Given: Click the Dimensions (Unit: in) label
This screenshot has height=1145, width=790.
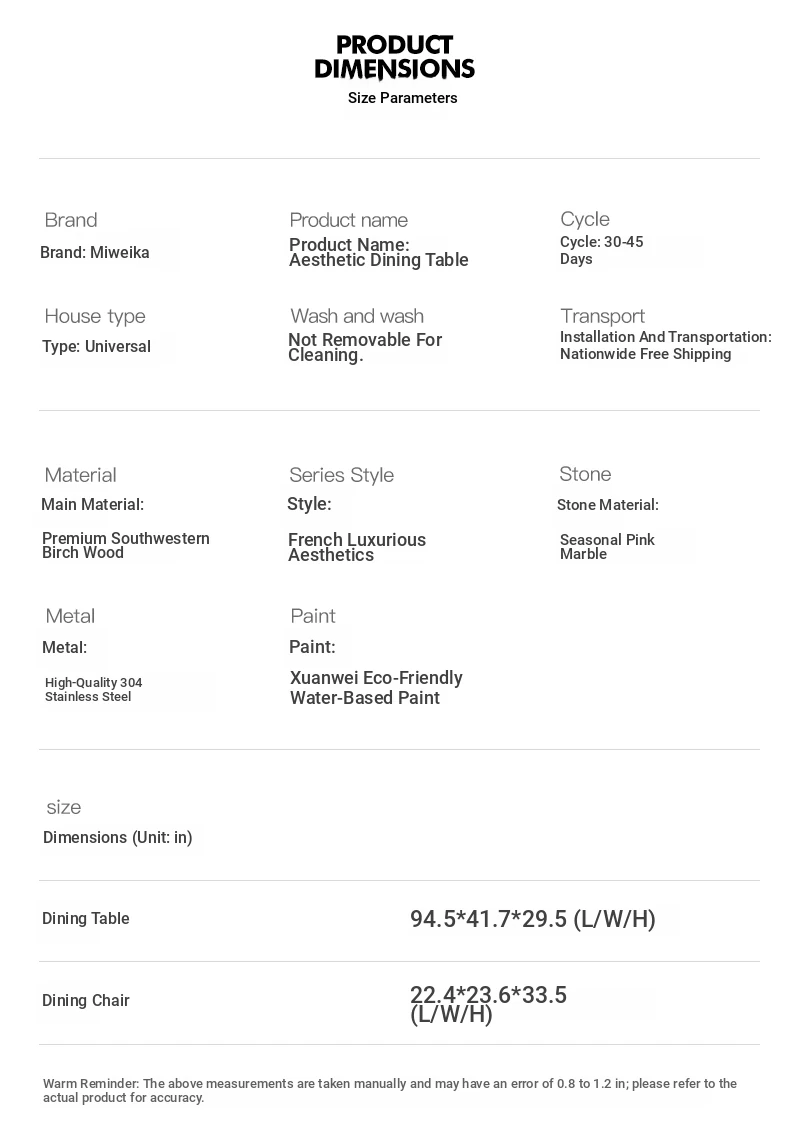Looking at the screenshot, I should 117,837.
